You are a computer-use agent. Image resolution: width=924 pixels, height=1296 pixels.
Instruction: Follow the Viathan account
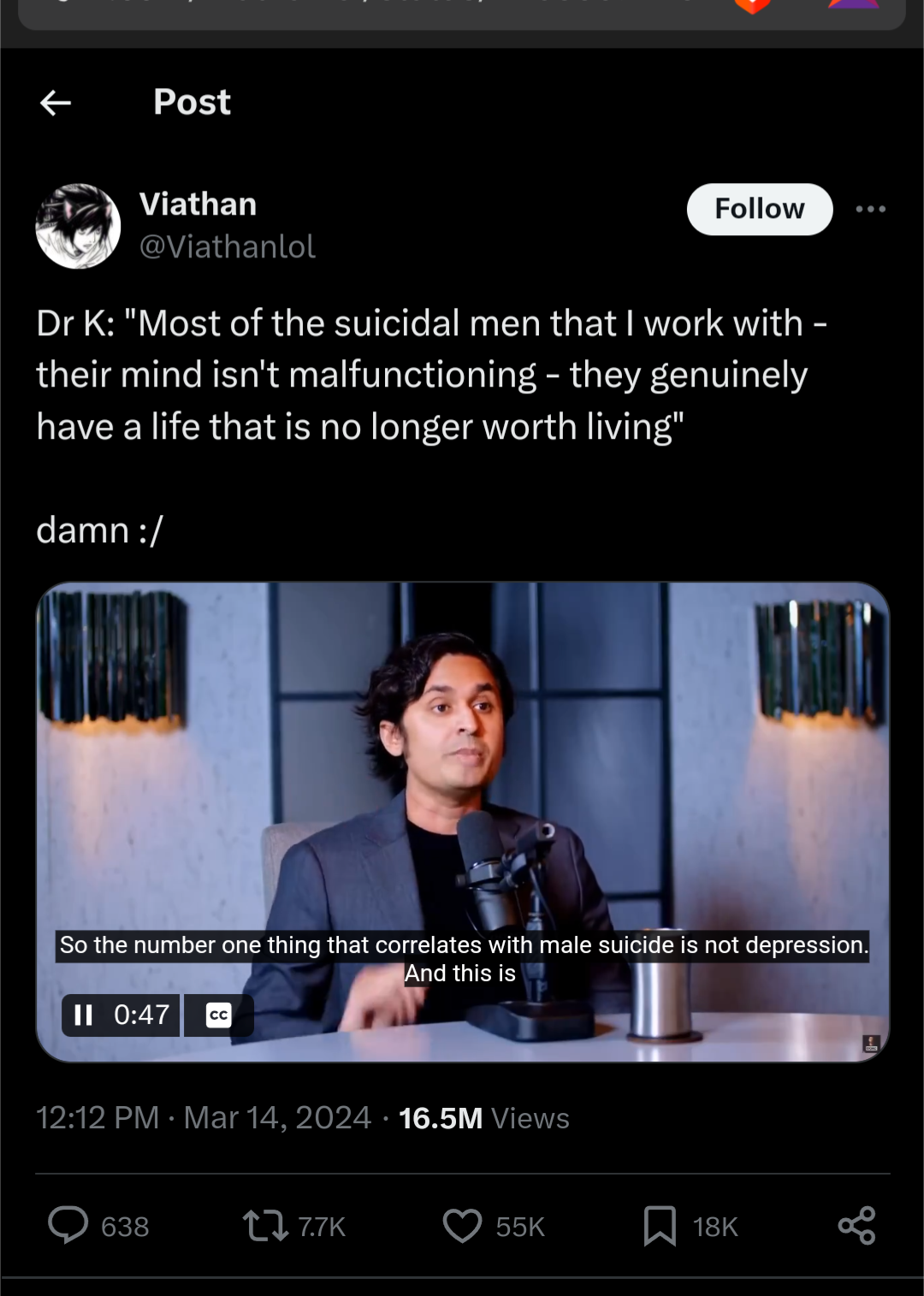[x=760, y=209]
